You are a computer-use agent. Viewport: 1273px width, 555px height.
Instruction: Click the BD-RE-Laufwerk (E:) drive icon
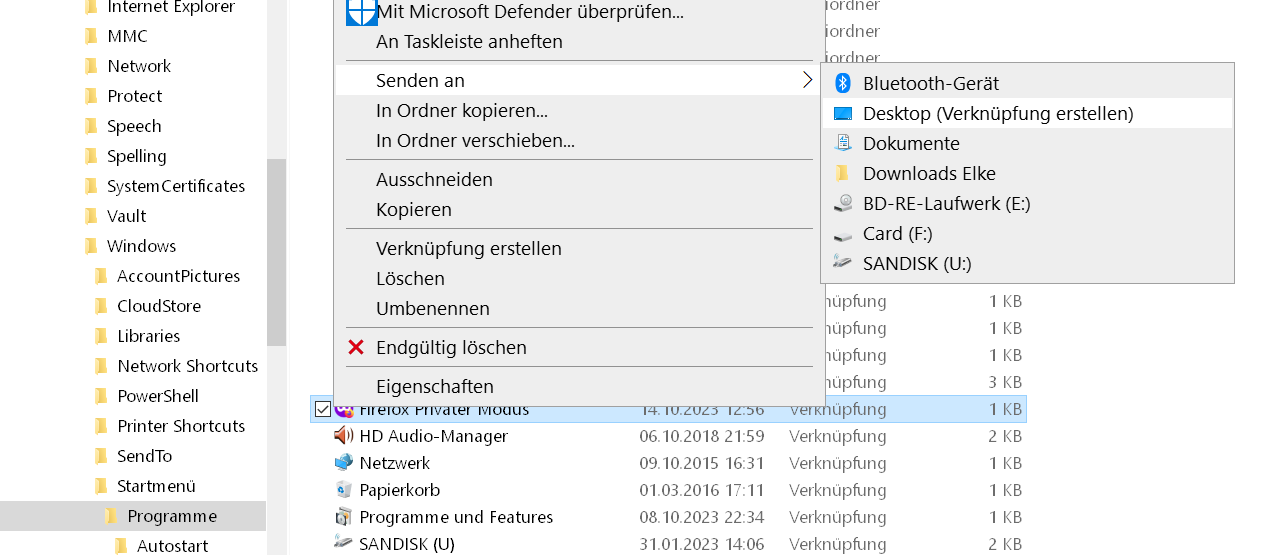(843, 203)
